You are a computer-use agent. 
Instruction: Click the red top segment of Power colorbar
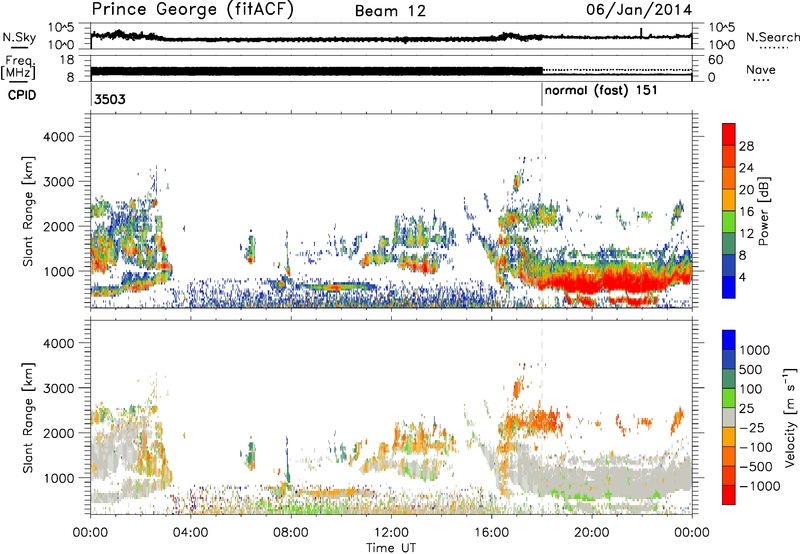click(729, 134)
